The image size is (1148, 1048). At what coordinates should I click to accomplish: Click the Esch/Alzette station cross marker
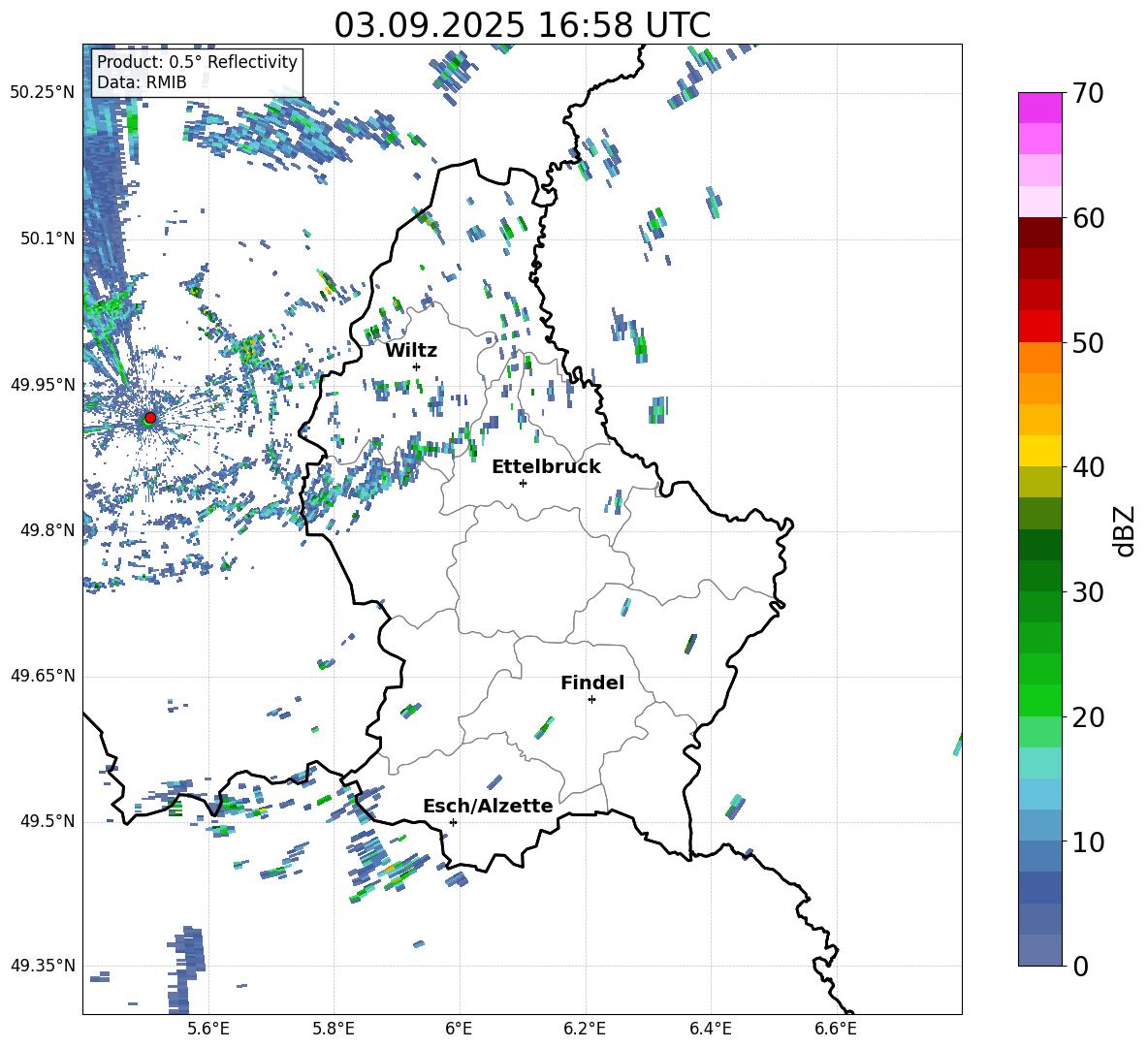tap(453, 822)
